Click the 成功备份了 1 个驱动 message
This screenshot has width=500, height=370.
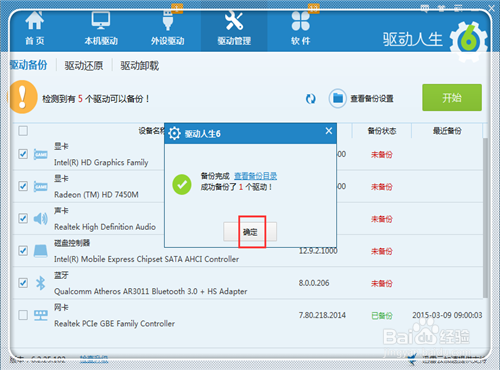click(236, 187)
